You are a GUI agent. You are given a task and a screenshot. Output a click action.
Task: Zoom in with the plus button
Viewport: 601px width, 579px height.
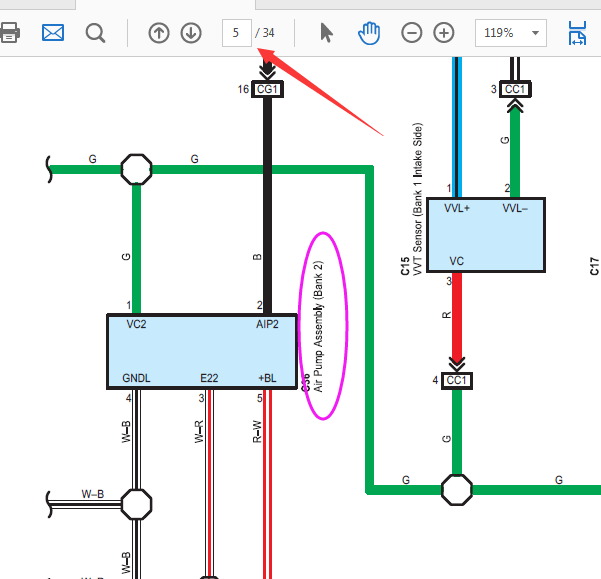click(x=444, y=33)
